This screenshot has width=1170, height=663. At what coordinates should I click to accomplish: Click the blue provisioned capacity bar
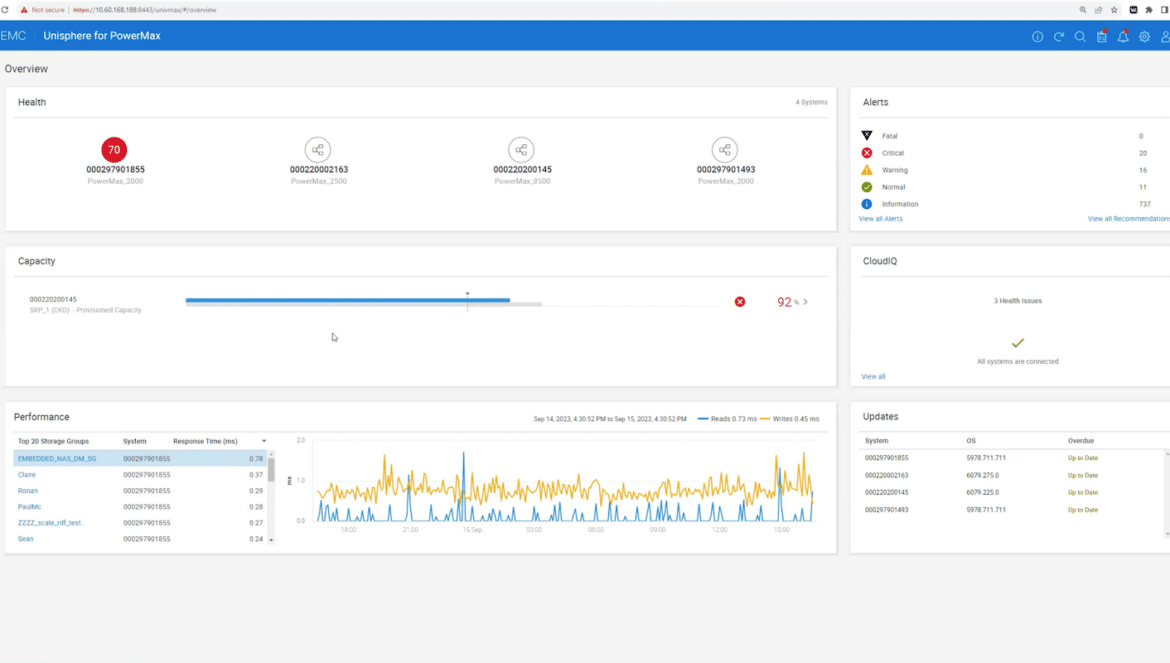[348, 301]
